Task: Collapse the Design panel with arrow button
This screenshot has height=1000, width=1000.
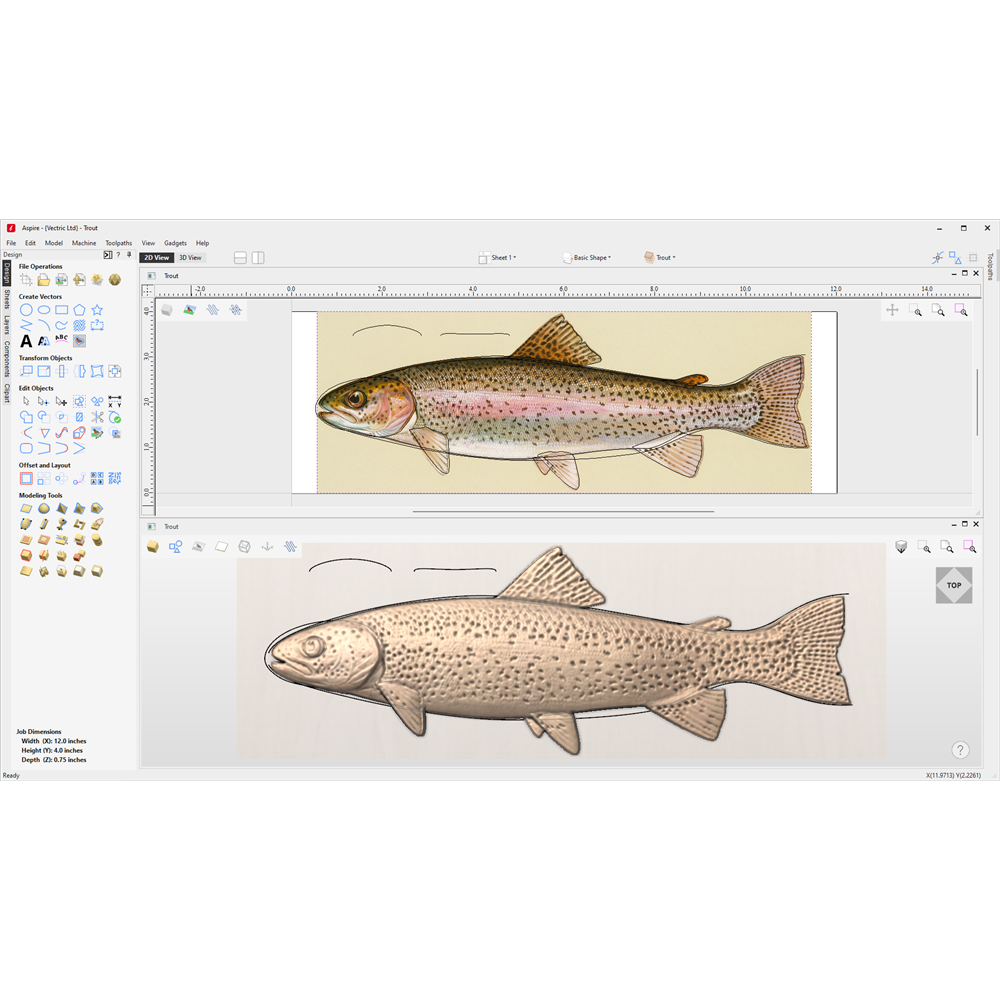Action: click(x=108, y=254)
